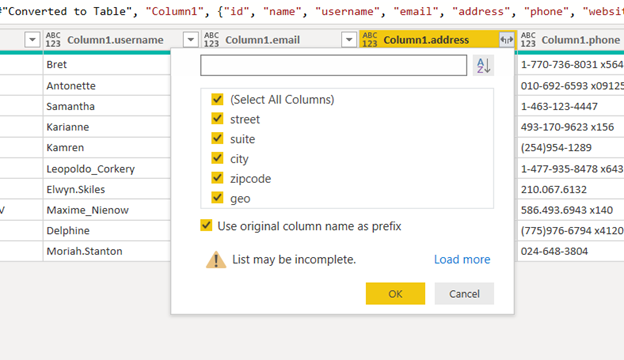Screen dimensions: 624x360
Task: Uncheck the city column checkbox
Action: tap(217, 158)
